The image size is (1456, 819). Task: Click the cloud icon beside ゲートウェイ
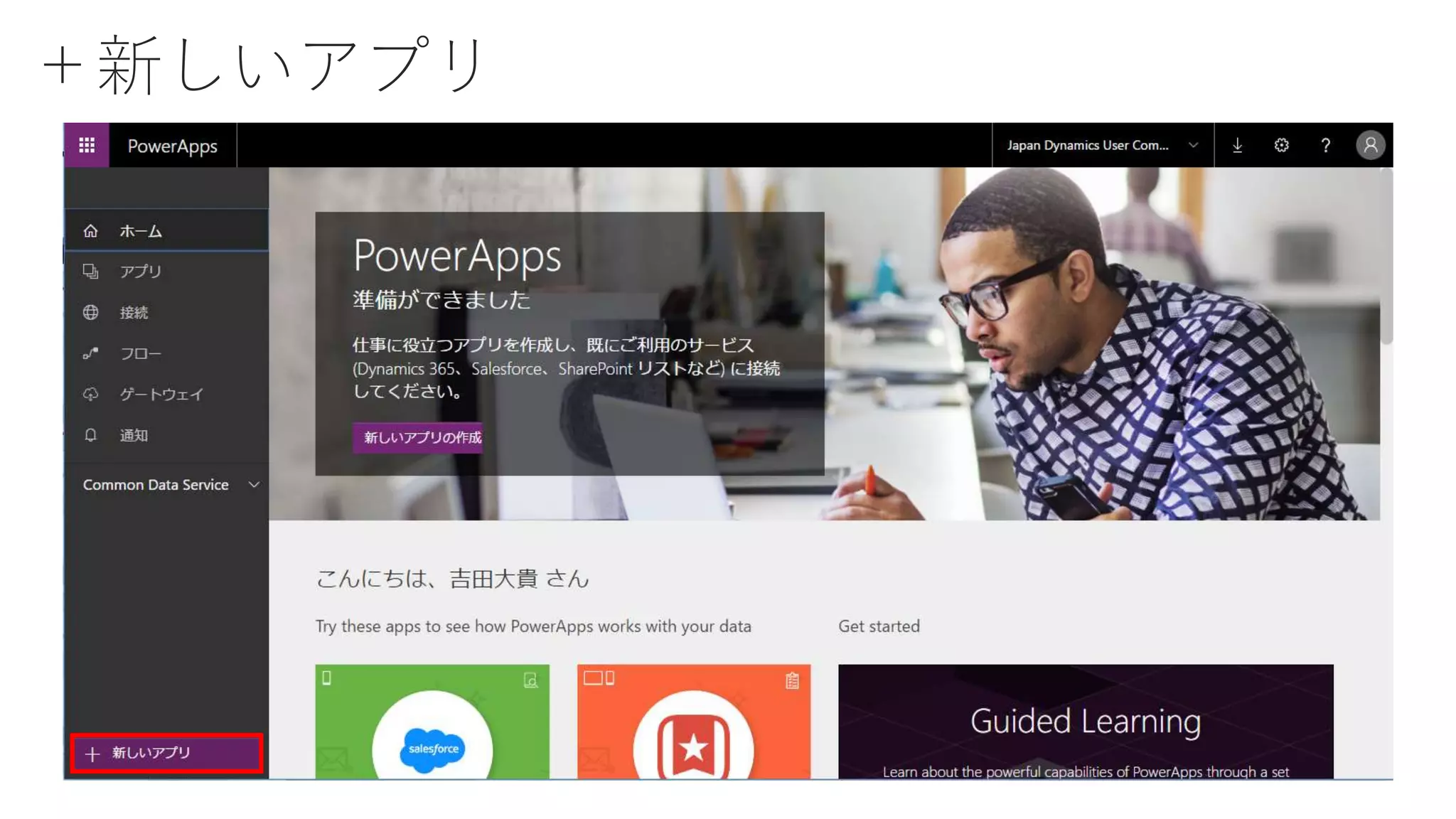pyautogui.click(x=90, y=394)
